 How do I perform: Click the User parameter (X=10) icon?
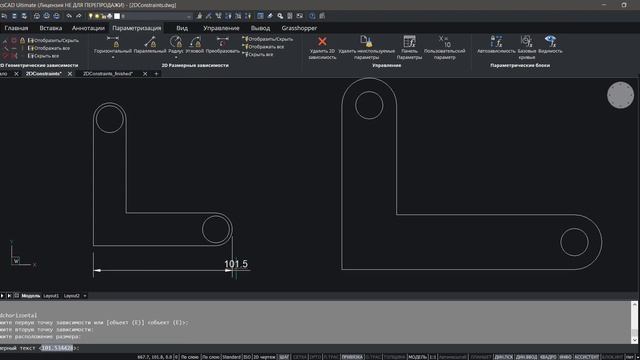click(444, 41)
